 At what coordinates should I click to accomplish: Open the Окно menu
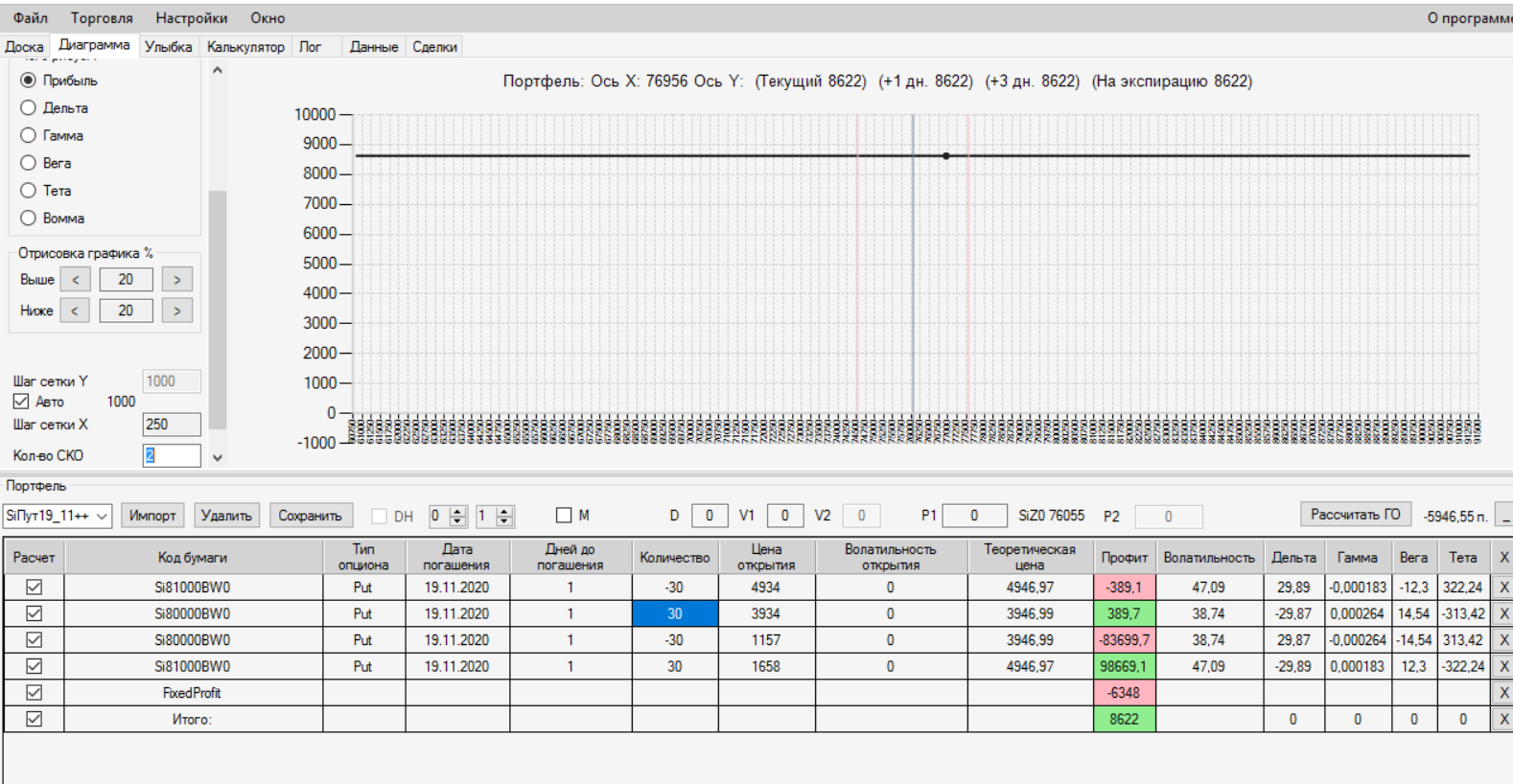click(268, 17)
